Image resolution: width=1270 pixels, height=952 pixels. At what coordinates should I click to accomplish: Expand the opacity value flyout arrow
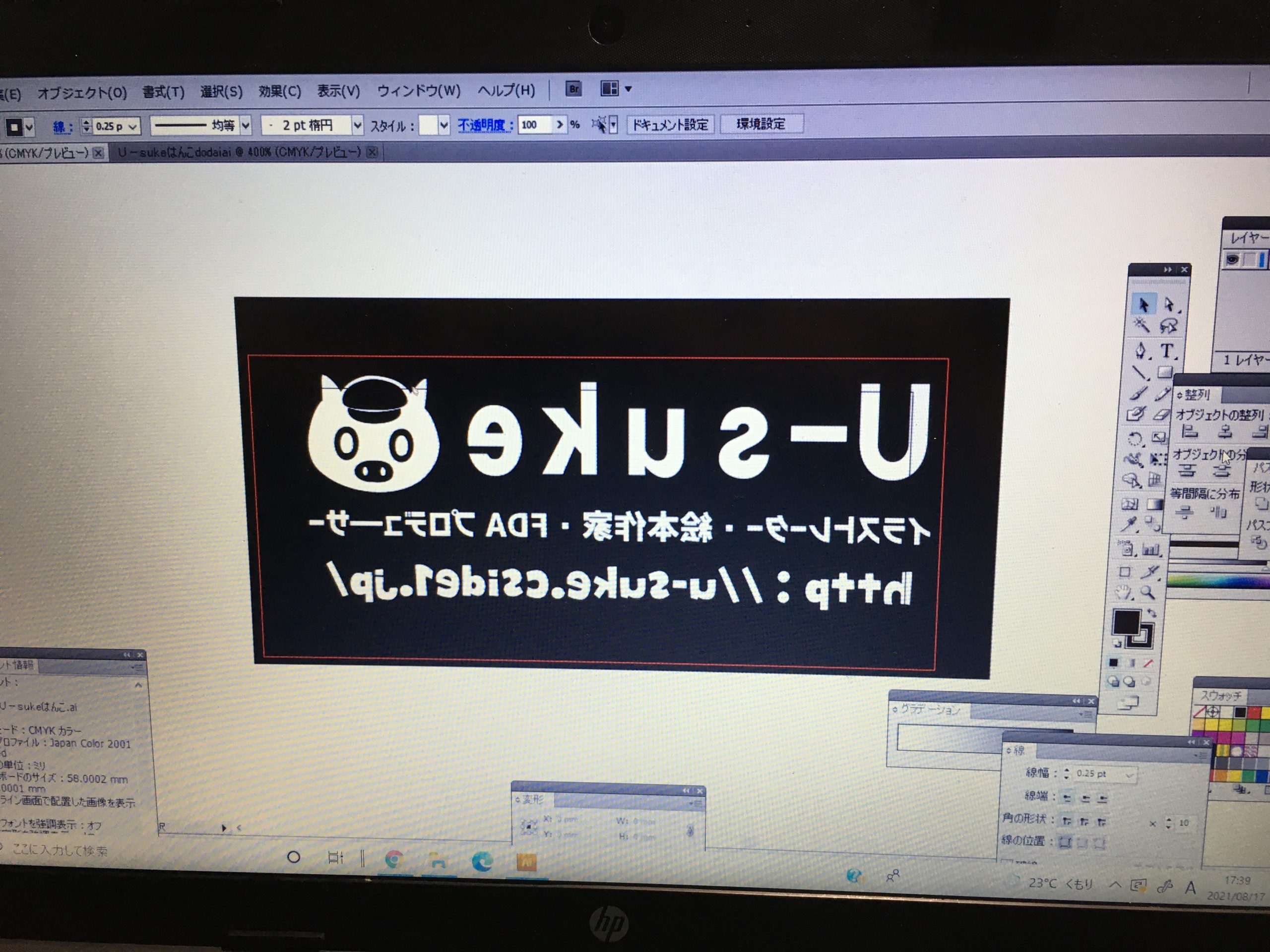(x=560, y=124)
